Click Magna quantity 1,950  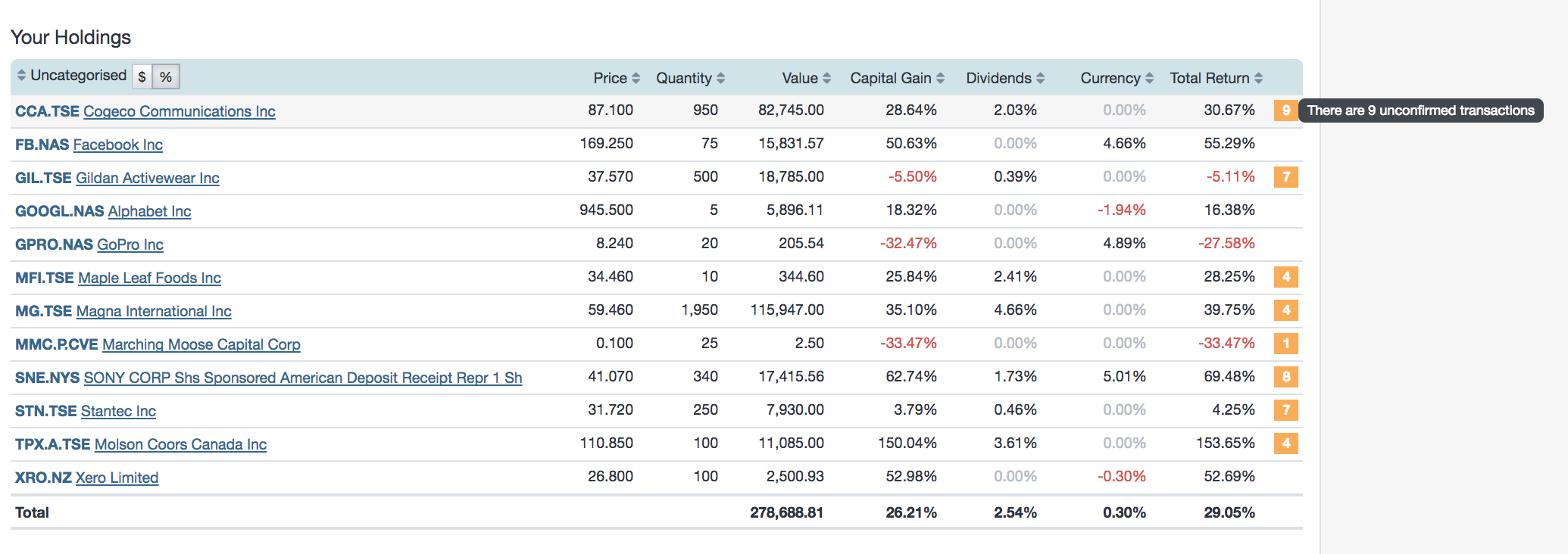[699, 310]
